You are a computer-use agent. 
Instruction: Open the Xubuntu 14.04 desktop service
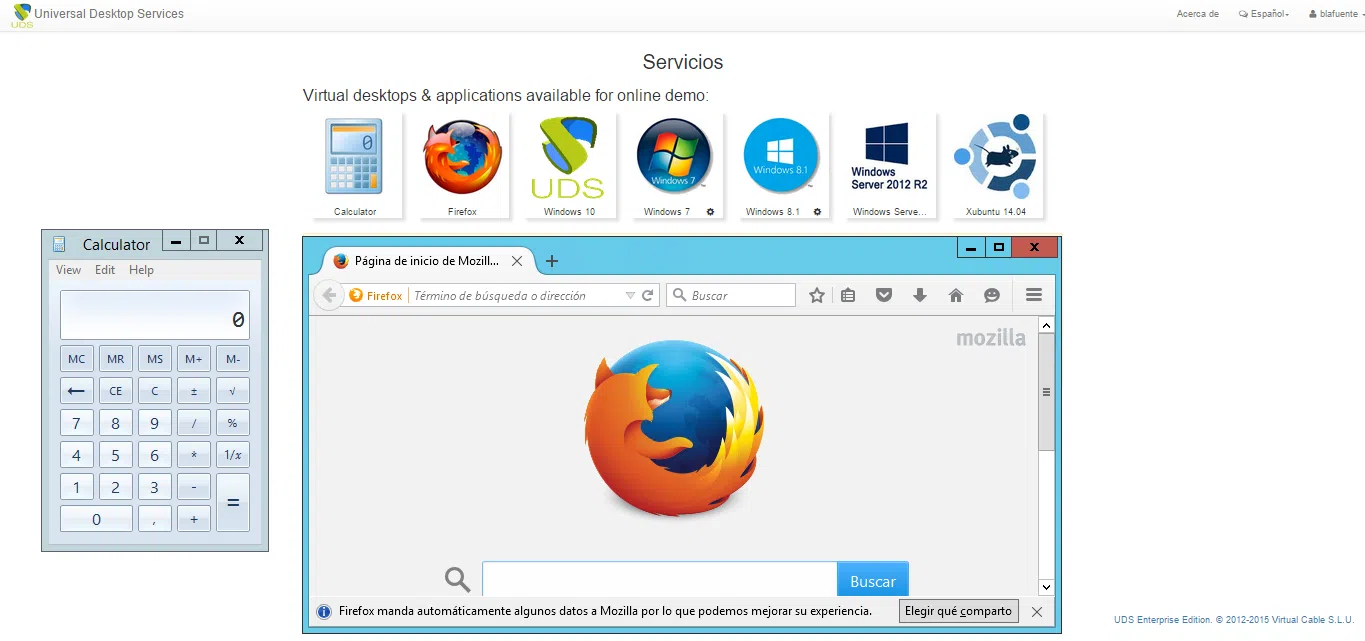(995, 157)
